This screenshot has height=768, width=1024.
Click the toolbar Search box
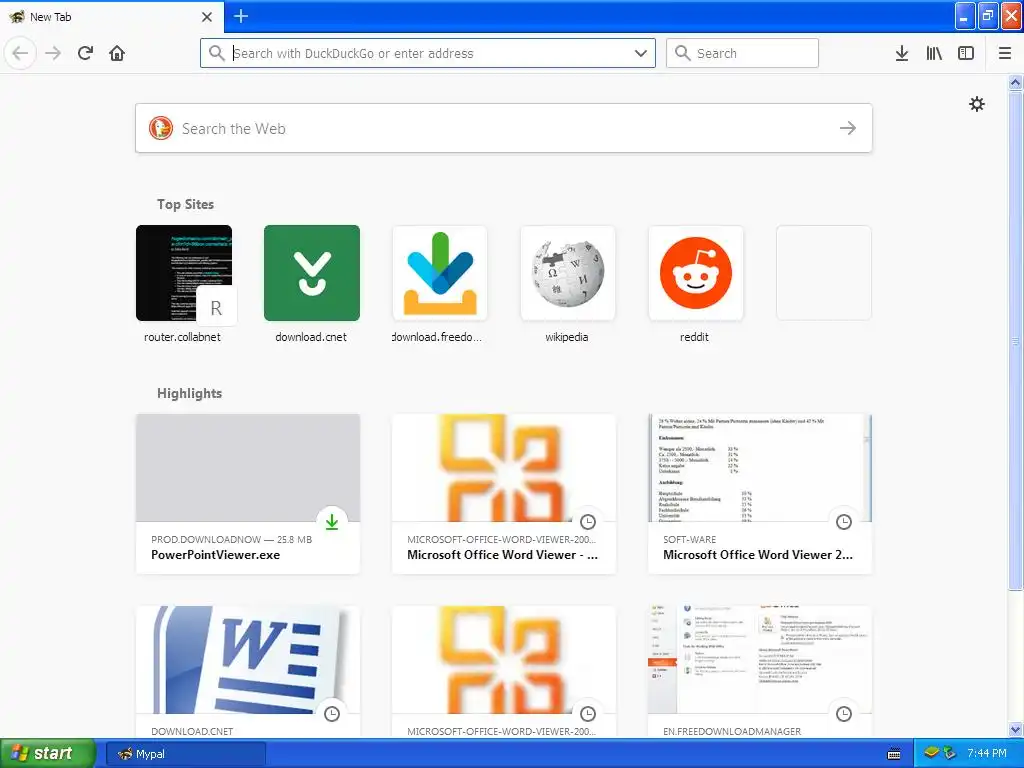[742, 53]
